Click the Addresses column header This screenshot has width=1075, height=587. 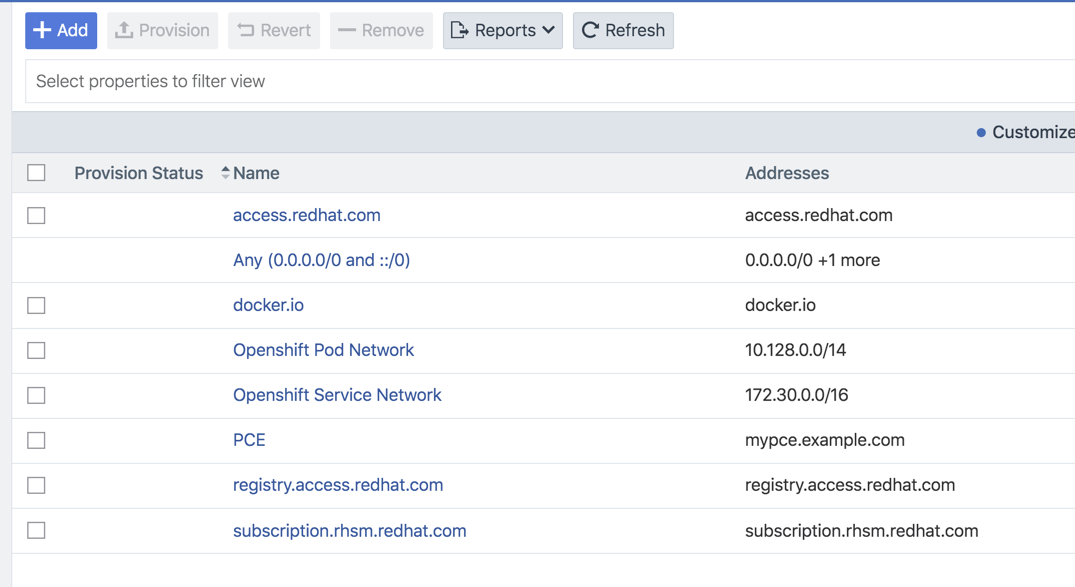point(787,172)
